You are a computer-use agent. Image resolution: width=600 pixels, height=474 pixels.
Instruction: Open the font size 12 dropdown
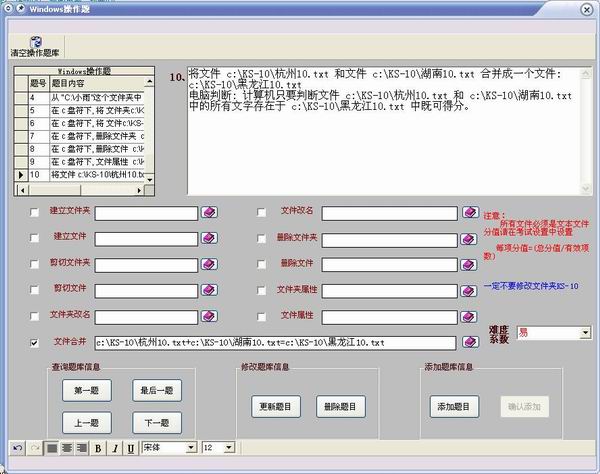pos(229,448)
